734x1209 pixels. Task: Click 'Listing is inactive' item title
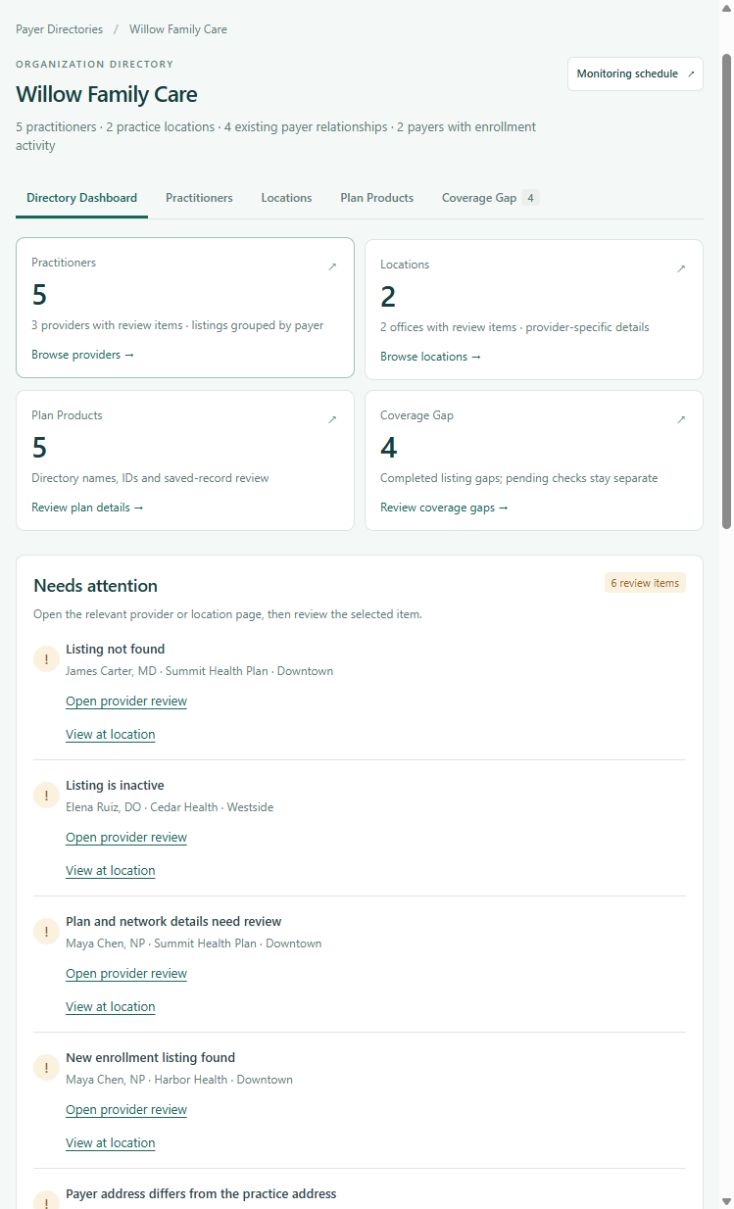pyautogui.click(x=115, y=785)
